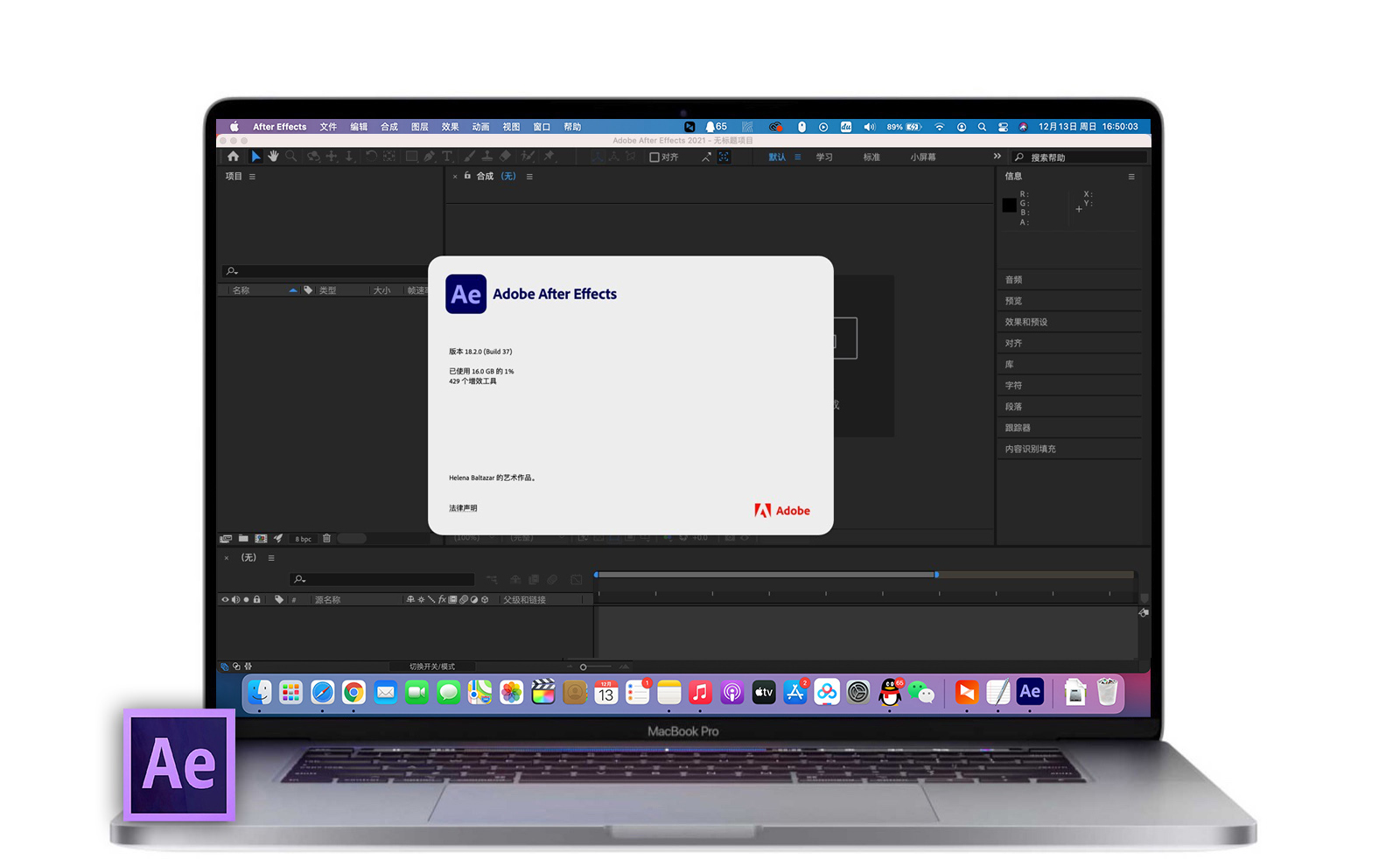Click the 法律声明 link in About dialog
Image resolution: width=1400 pixels, height=859 pixels.
click(x=463, y=508)
